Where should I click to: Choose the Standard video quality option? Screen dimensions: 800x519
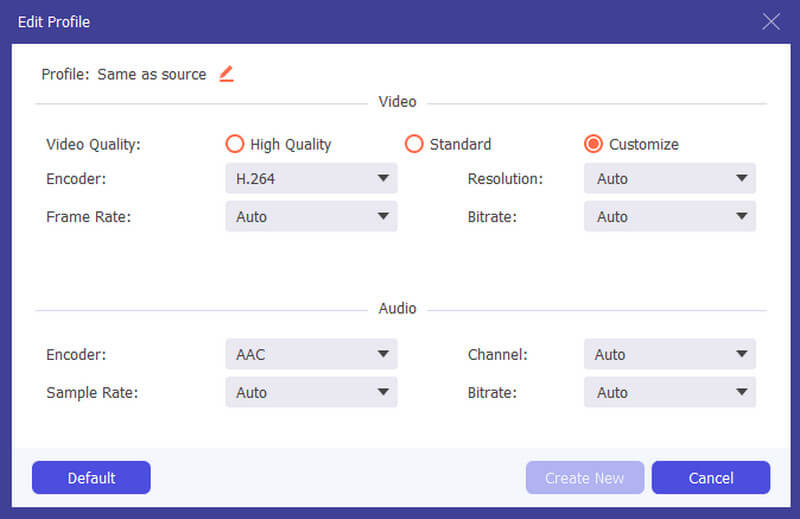[414, 144]
